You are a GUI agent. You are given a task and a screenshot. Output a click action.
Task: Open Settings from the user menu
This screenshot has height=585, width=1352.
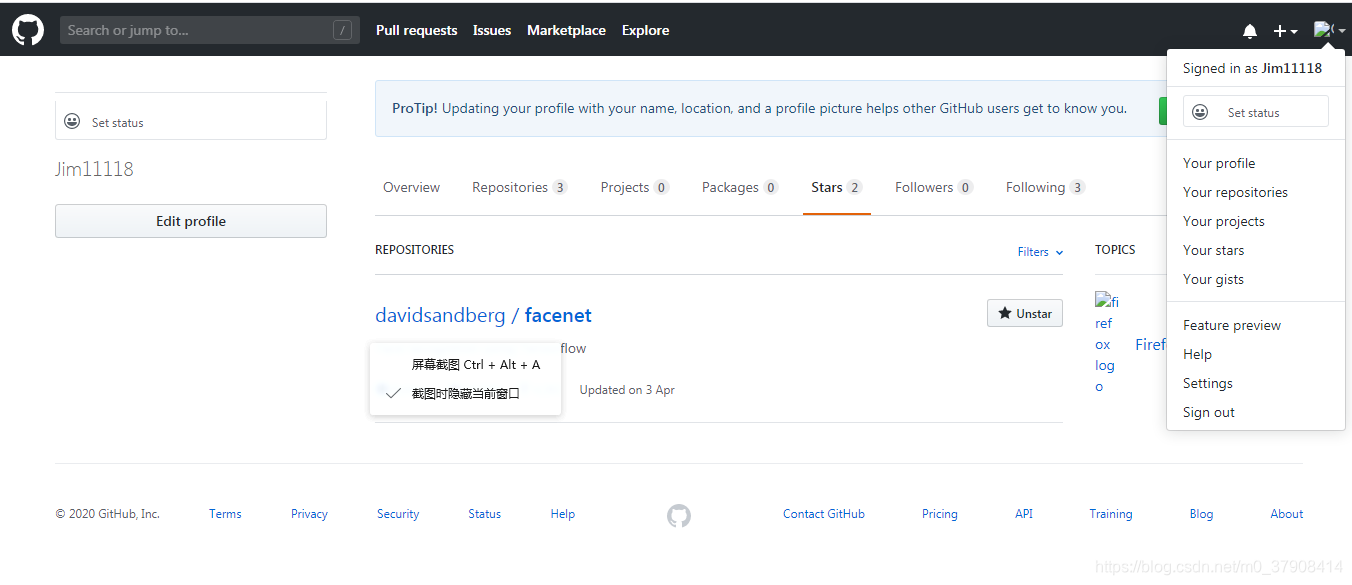(1208, 383)
